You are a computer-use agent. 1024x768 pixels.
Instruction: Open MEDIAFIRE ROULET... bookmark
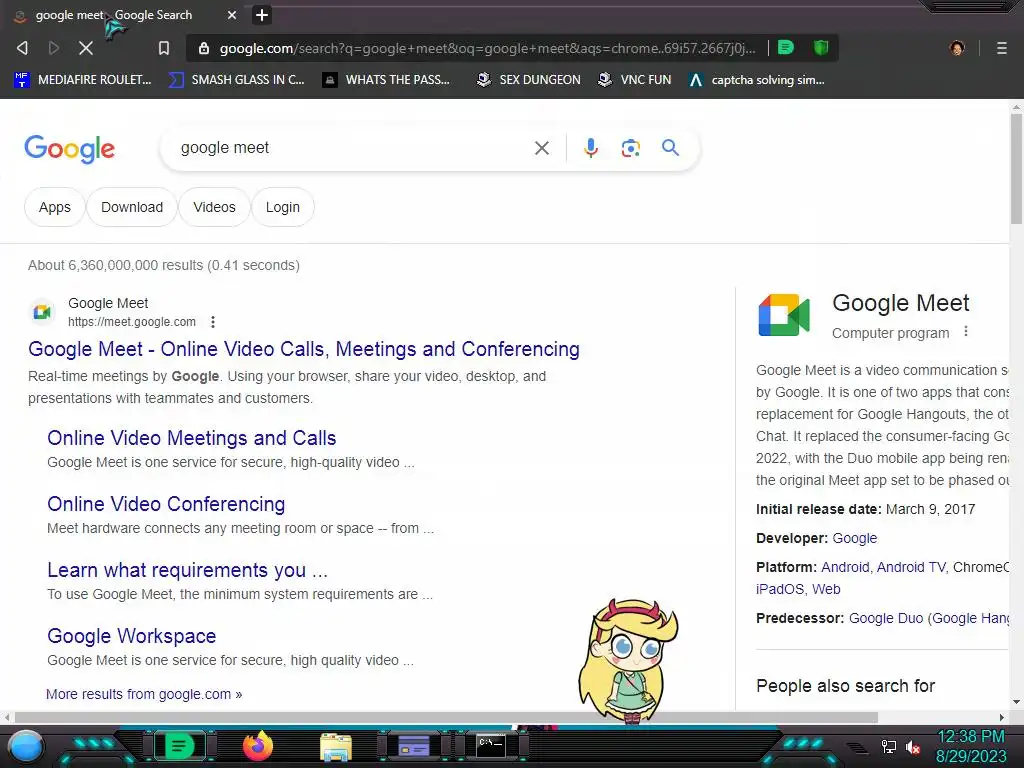[83, 80]
